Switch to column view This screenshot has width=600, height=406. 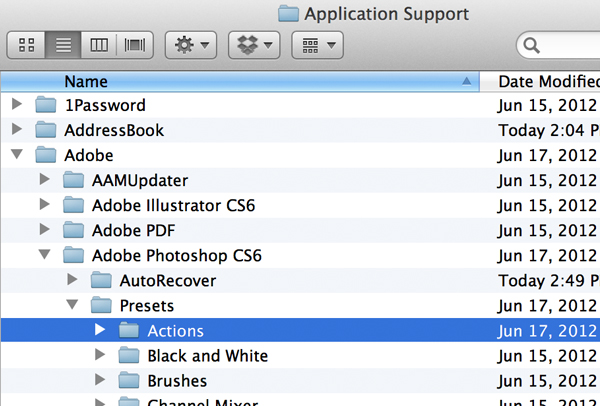[x=99, y=45]
